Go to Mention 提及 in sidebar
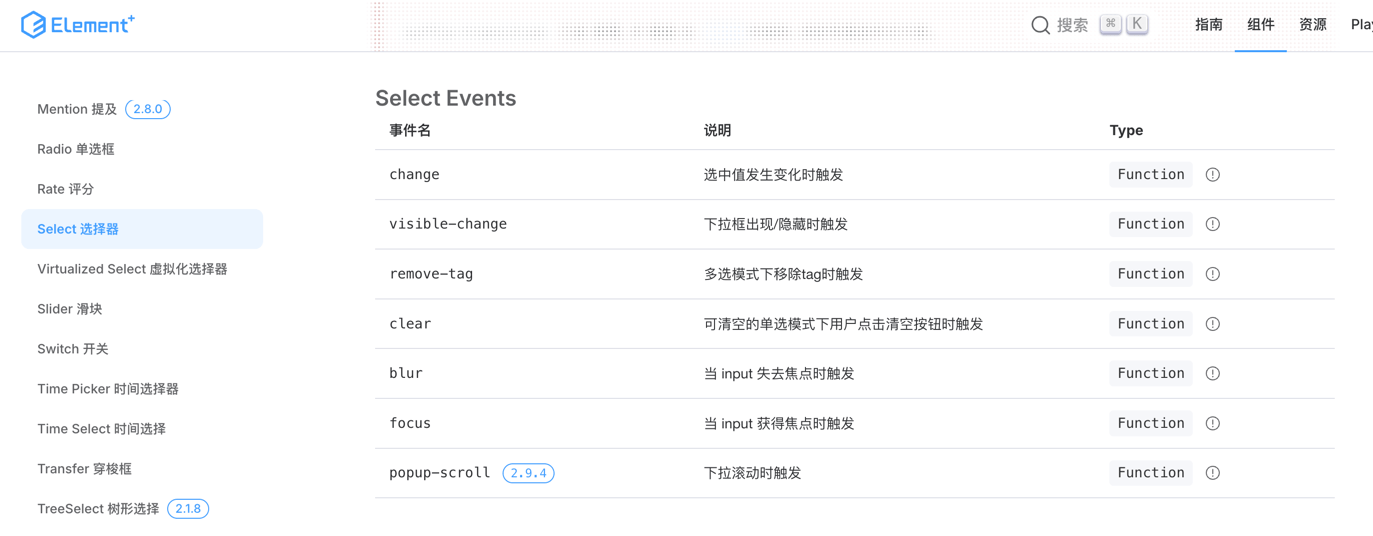1373x536 pixels. click(77, 109)
